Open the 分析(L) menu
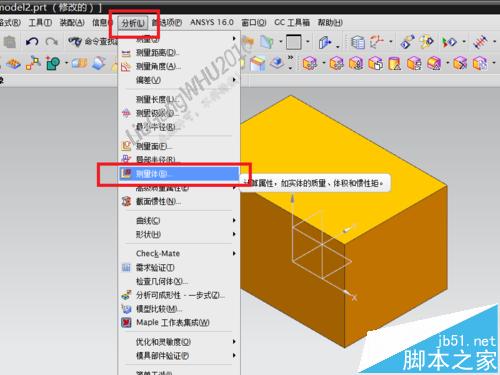This screenshot has height=375, width=500. click(133, 23)
